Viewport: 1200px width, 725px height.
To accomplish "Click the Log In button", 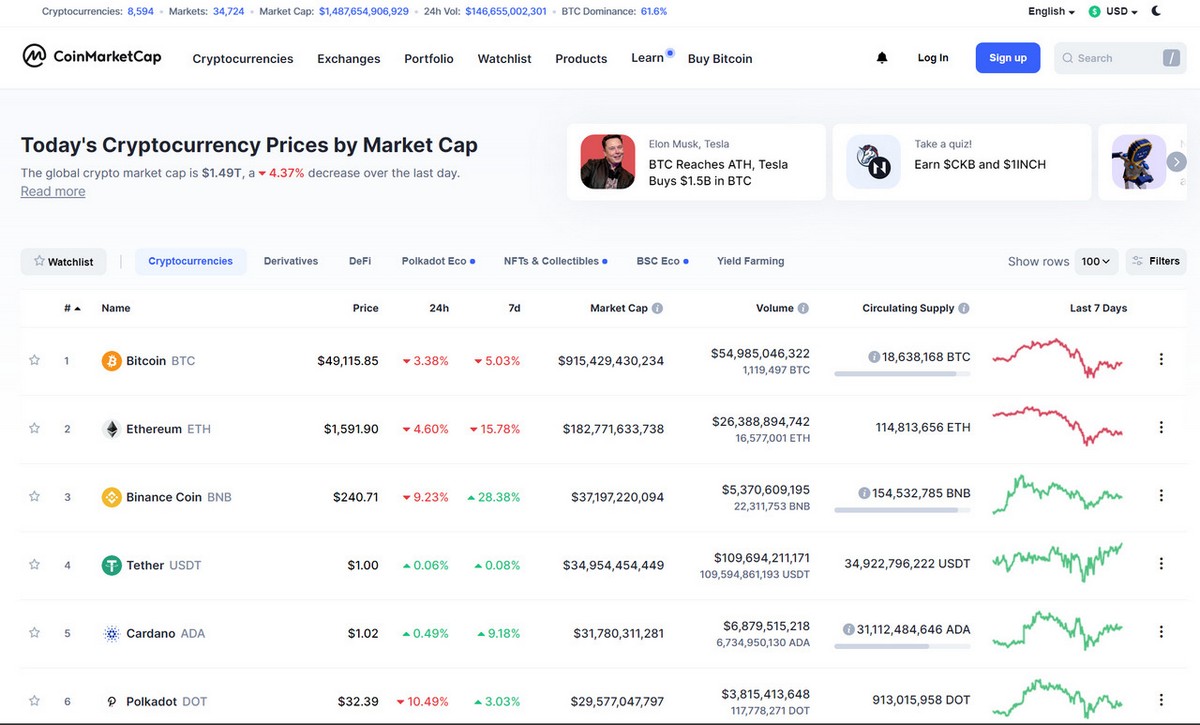I will click(x=933, y=58).
